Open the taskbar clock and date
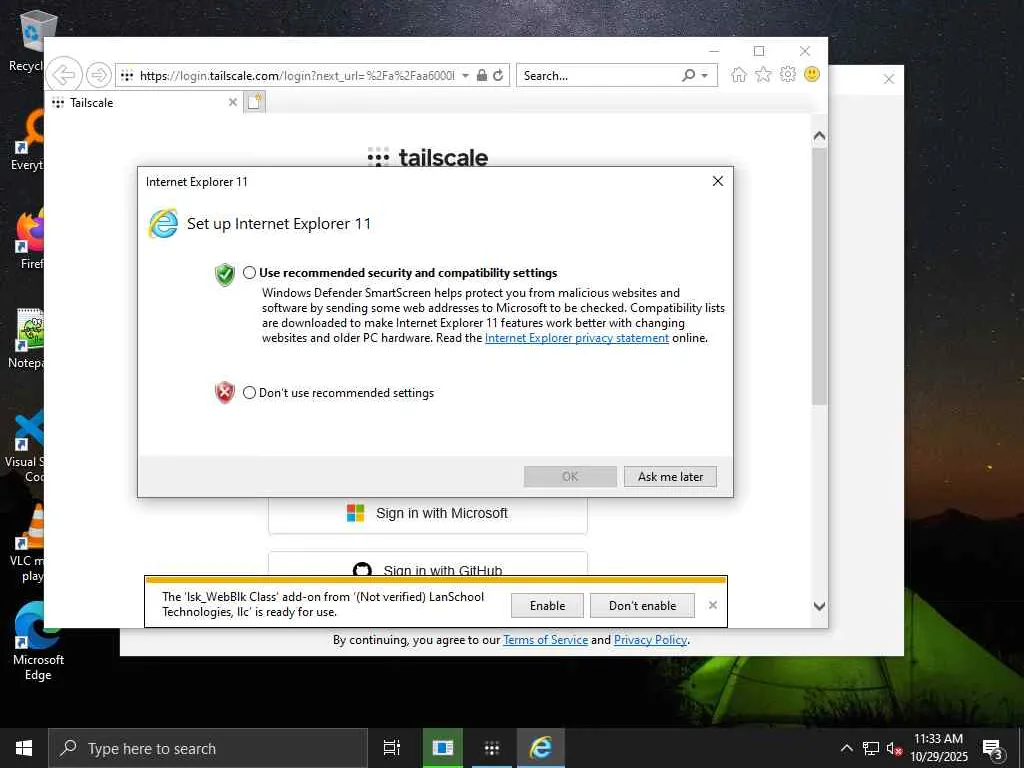This screenshot has width=1024, height=768. click(938, 748)
